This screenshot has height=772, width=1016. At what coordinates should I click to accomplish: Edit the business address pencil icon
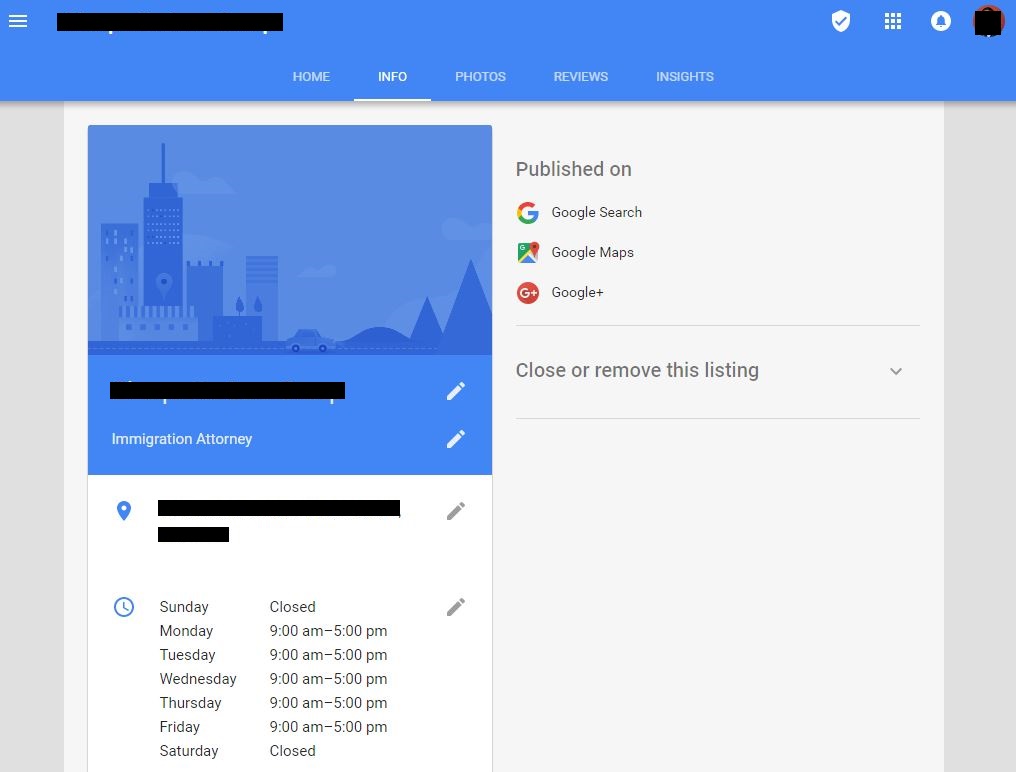[456, 511]
